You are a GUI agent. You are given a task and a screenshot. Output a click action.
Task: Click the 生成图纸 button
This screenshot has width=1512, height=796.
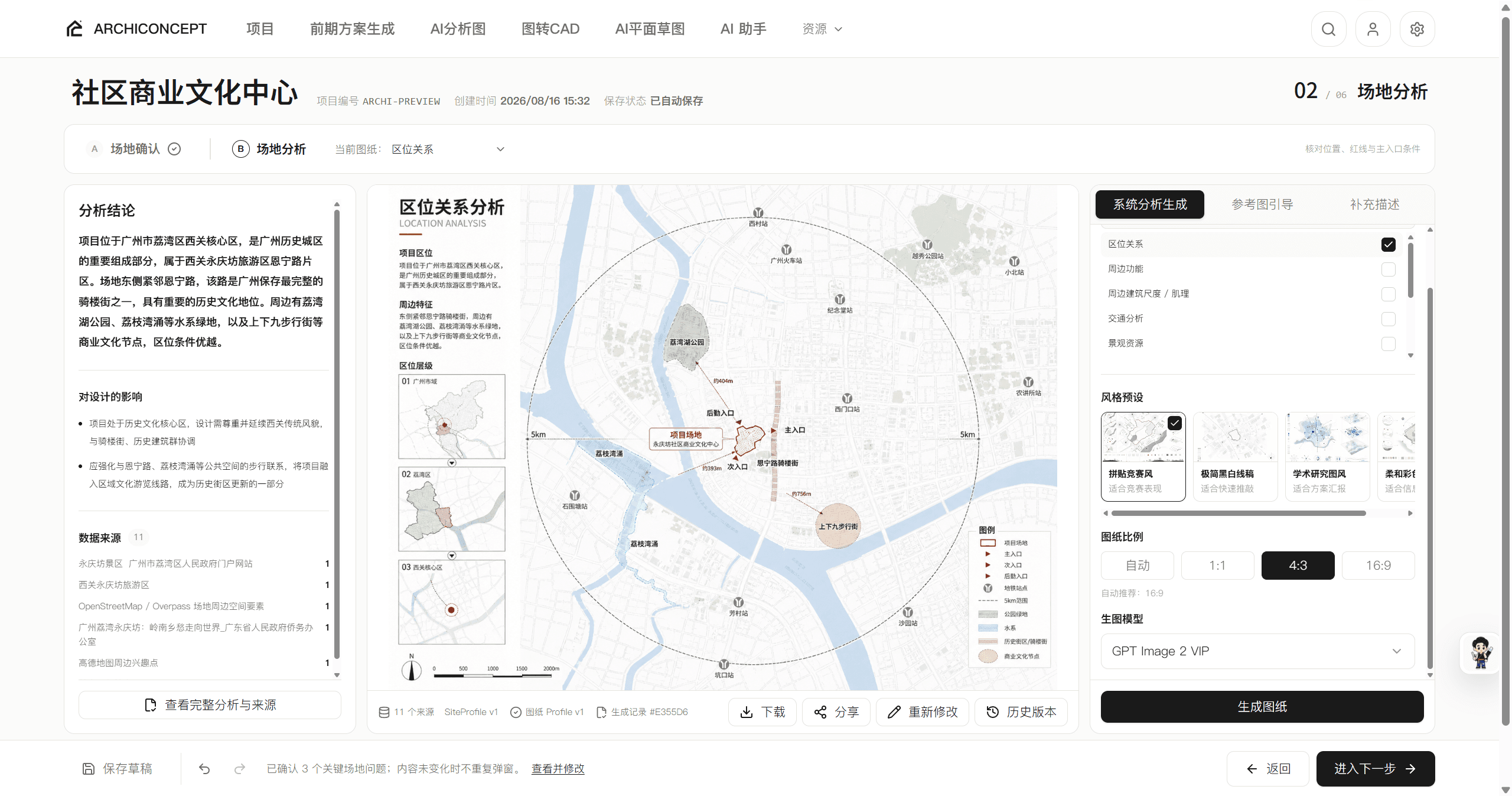(x=1262, y=706)
